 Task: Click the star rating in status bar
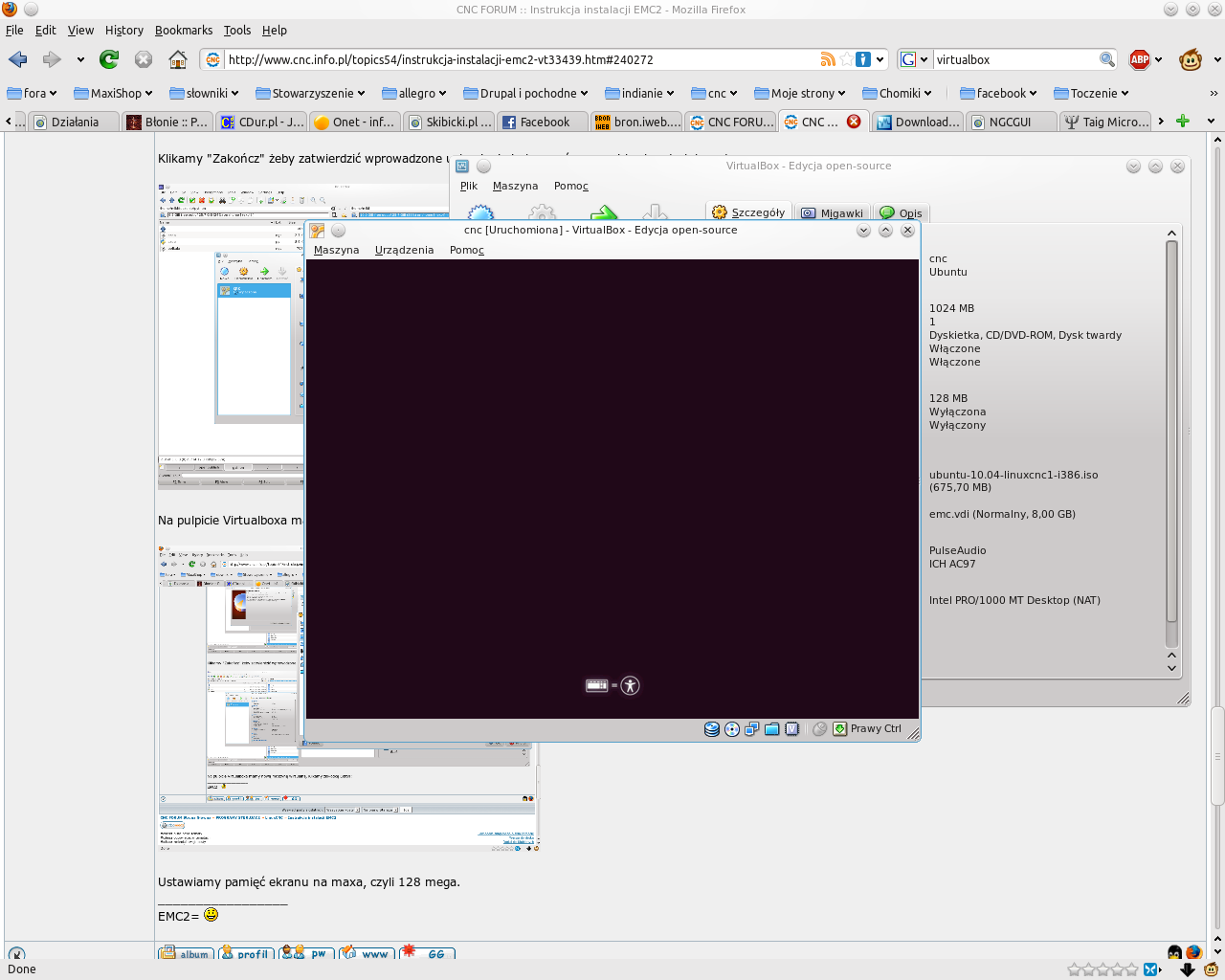coord(1102,969)
